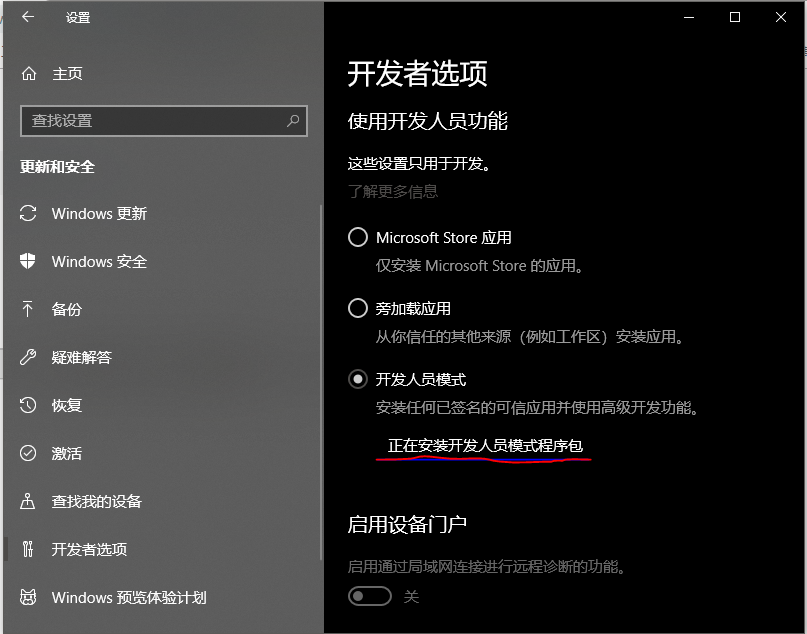The height and width of the screenshot is (634, 807).
Task: Click the 查找设置 search field
Action: (x=164, y=121)
